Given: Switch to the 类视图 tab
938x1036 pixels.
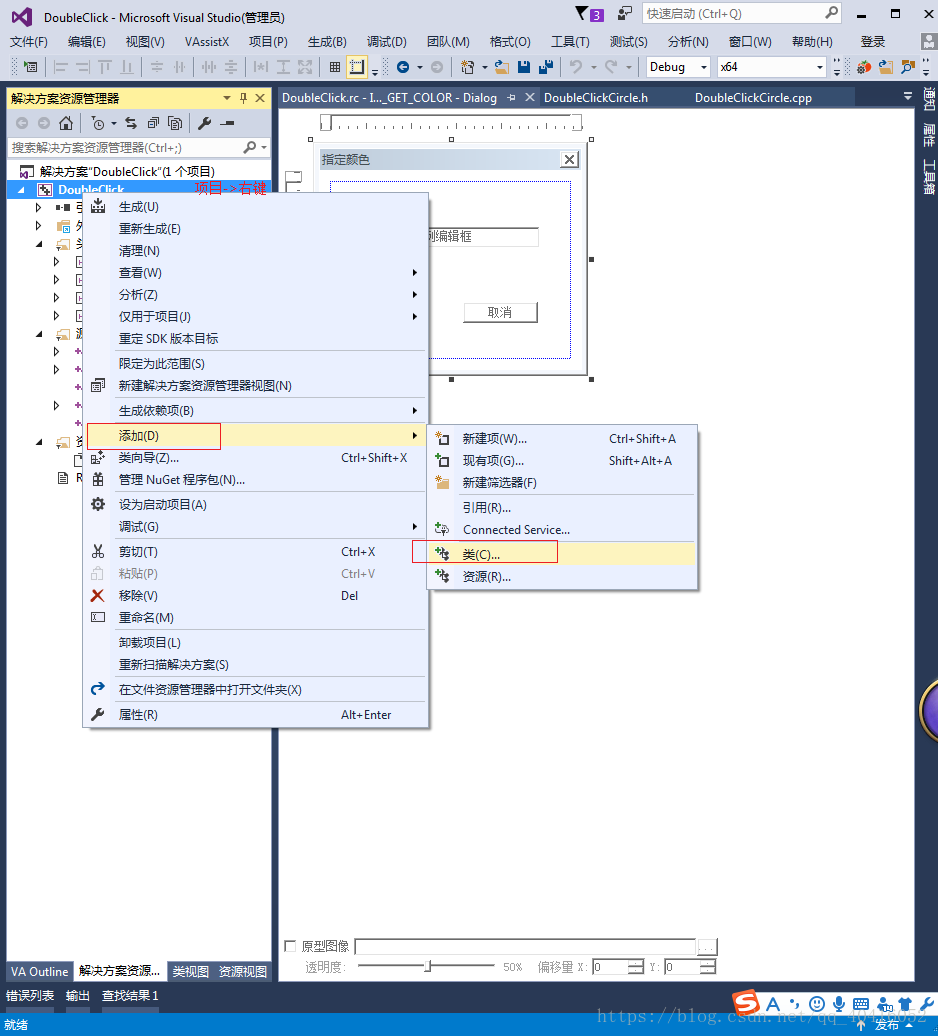Looking at the screenshot, I should pos(190,971).
